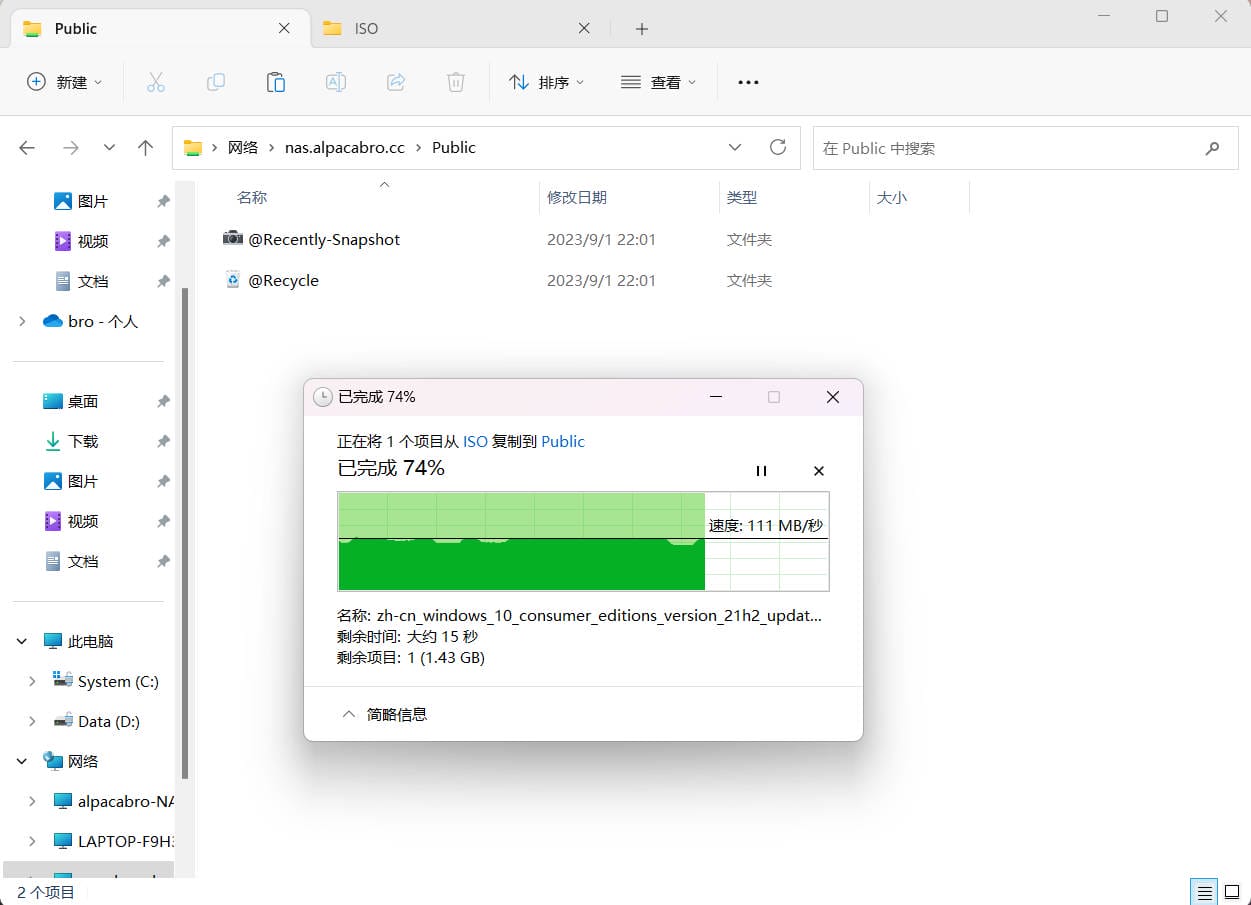Click the Rename icon in toolbar
Image resolution: width=1251 pixels, height=905 pixels.
[x=335, y=82]
